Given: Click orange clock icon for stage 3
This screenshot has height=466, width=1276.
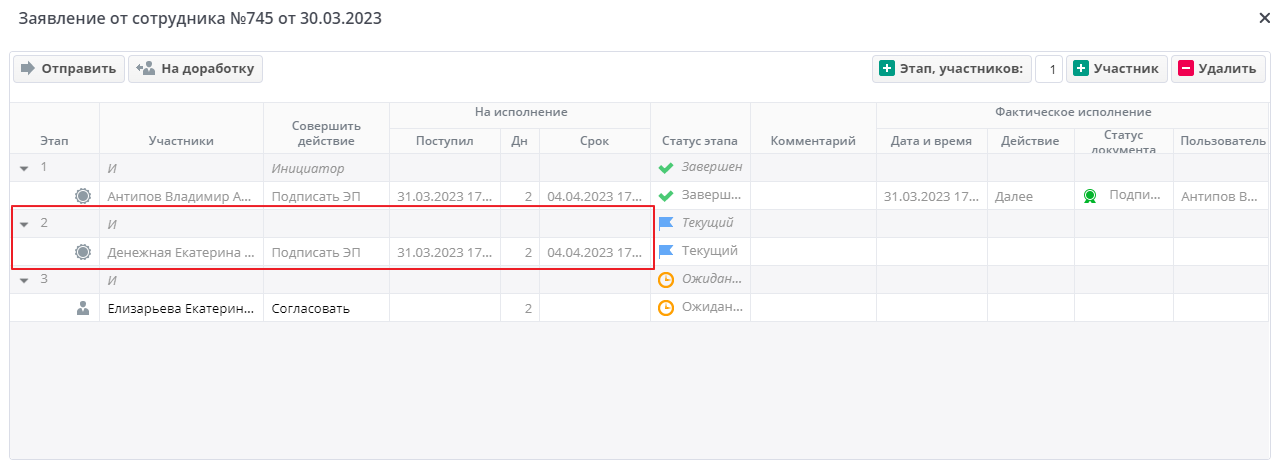Looking at the screenshot, I should (x=666, y=280).
